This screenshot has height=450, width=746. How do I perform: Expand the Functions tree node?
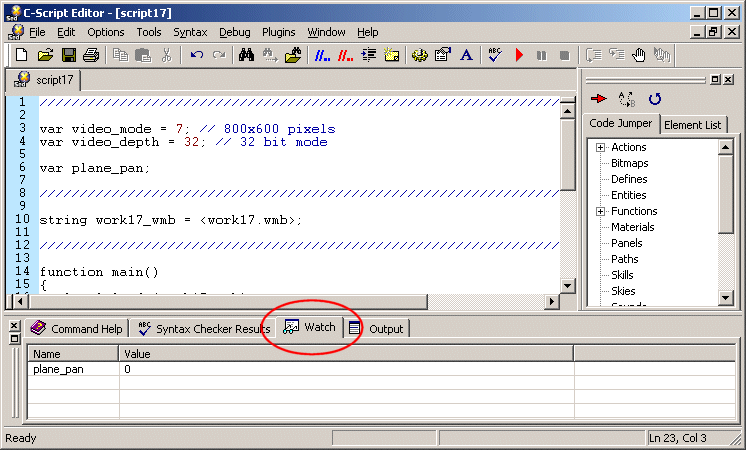(601, 212)
